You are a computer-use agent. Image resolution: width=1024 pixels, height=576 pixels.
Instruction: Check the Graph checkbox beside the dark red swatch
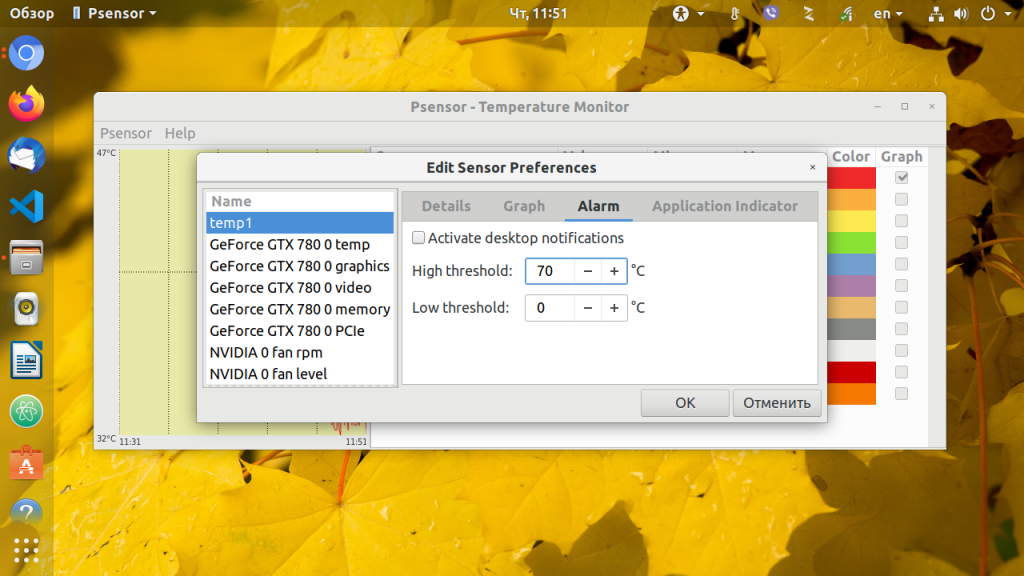901,372
